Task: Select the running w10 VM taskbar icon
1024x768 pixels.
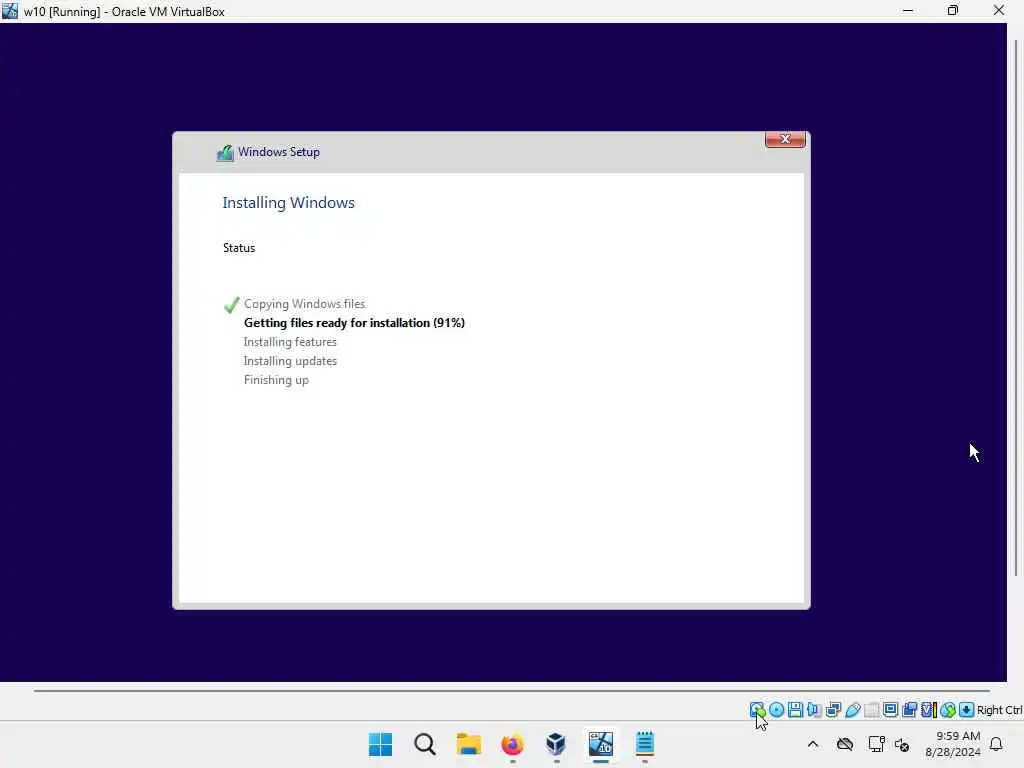Action: [601, 744]
